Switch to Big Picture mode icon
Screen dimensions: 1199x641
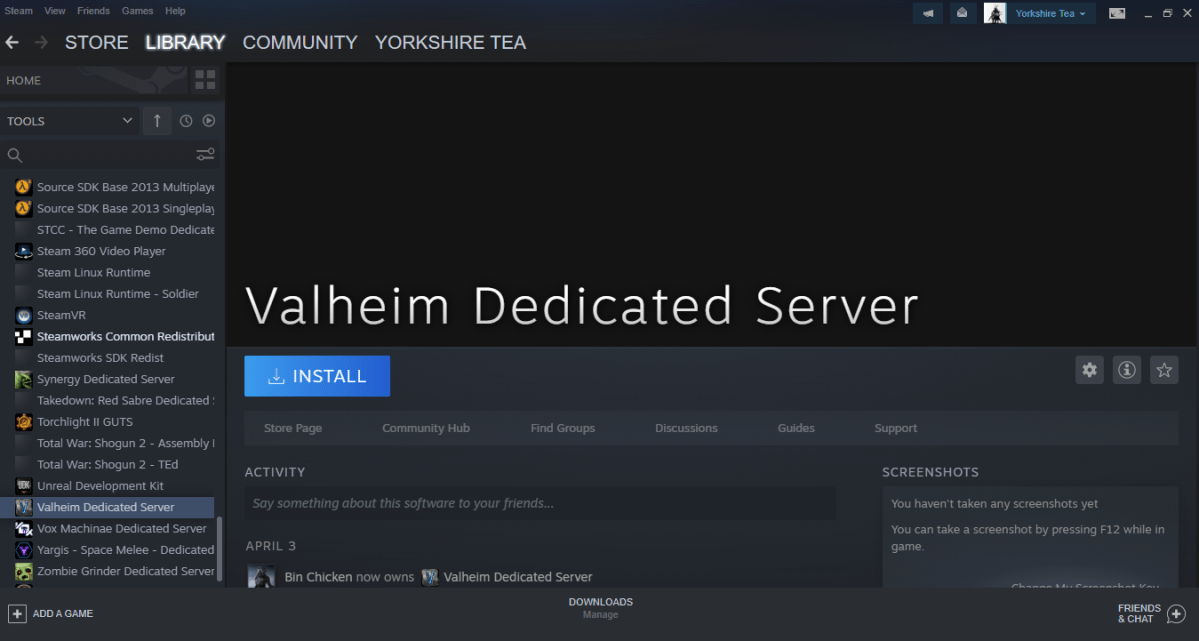pyautogui.click(x=1117, y=13)
